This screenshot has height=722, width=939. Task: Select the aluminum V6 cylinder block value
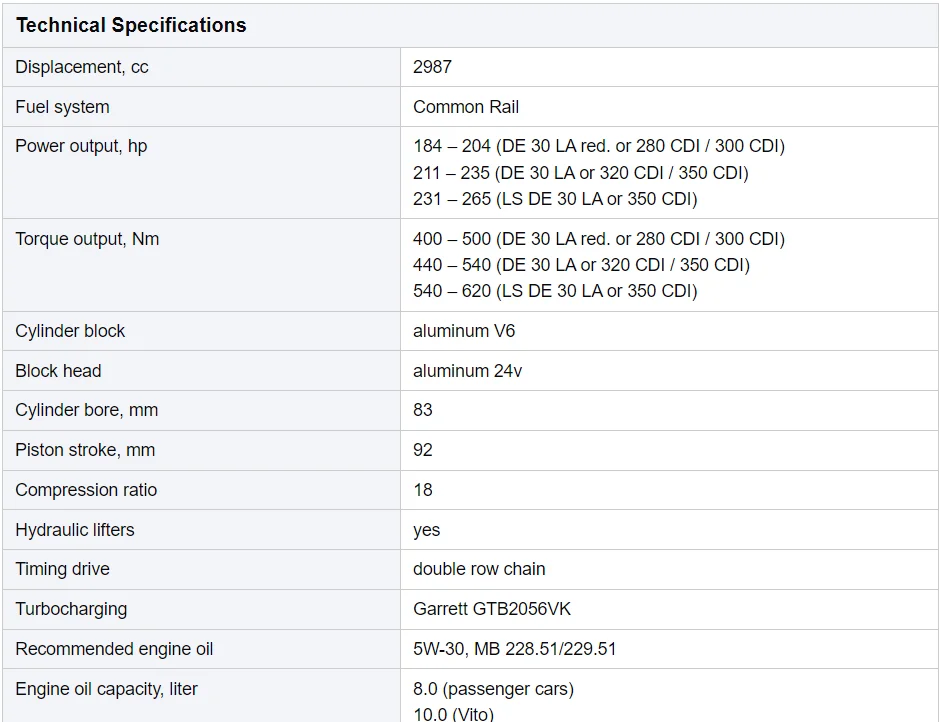point(464,331)
